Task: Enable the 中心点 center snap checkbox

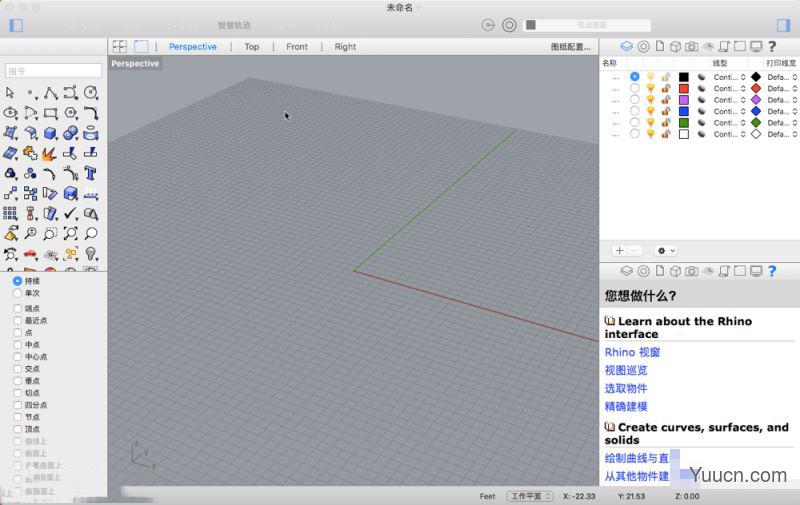Action: 17,357
